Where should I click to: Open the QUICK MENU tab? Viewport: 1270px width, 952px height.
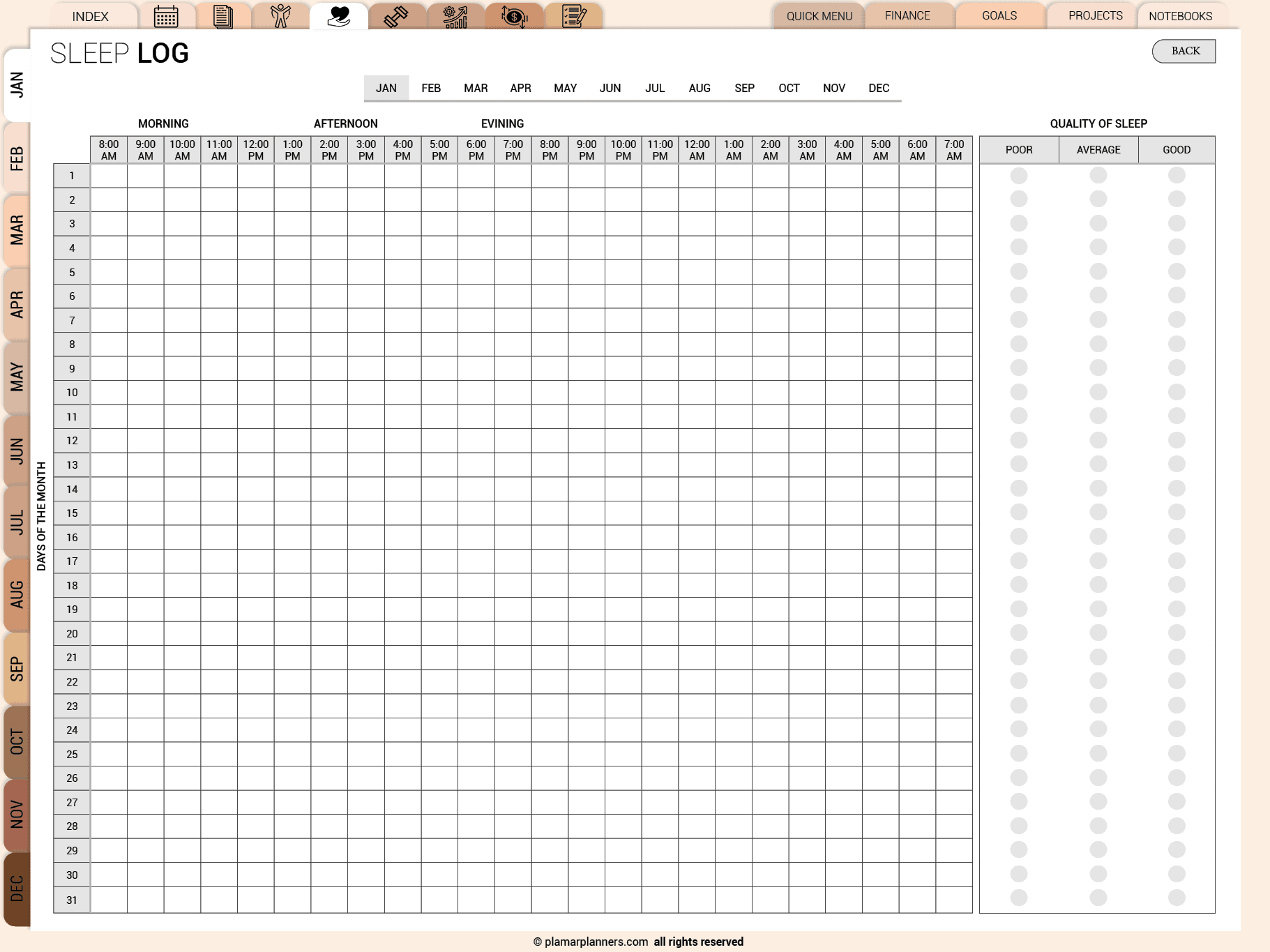point(819,16)
